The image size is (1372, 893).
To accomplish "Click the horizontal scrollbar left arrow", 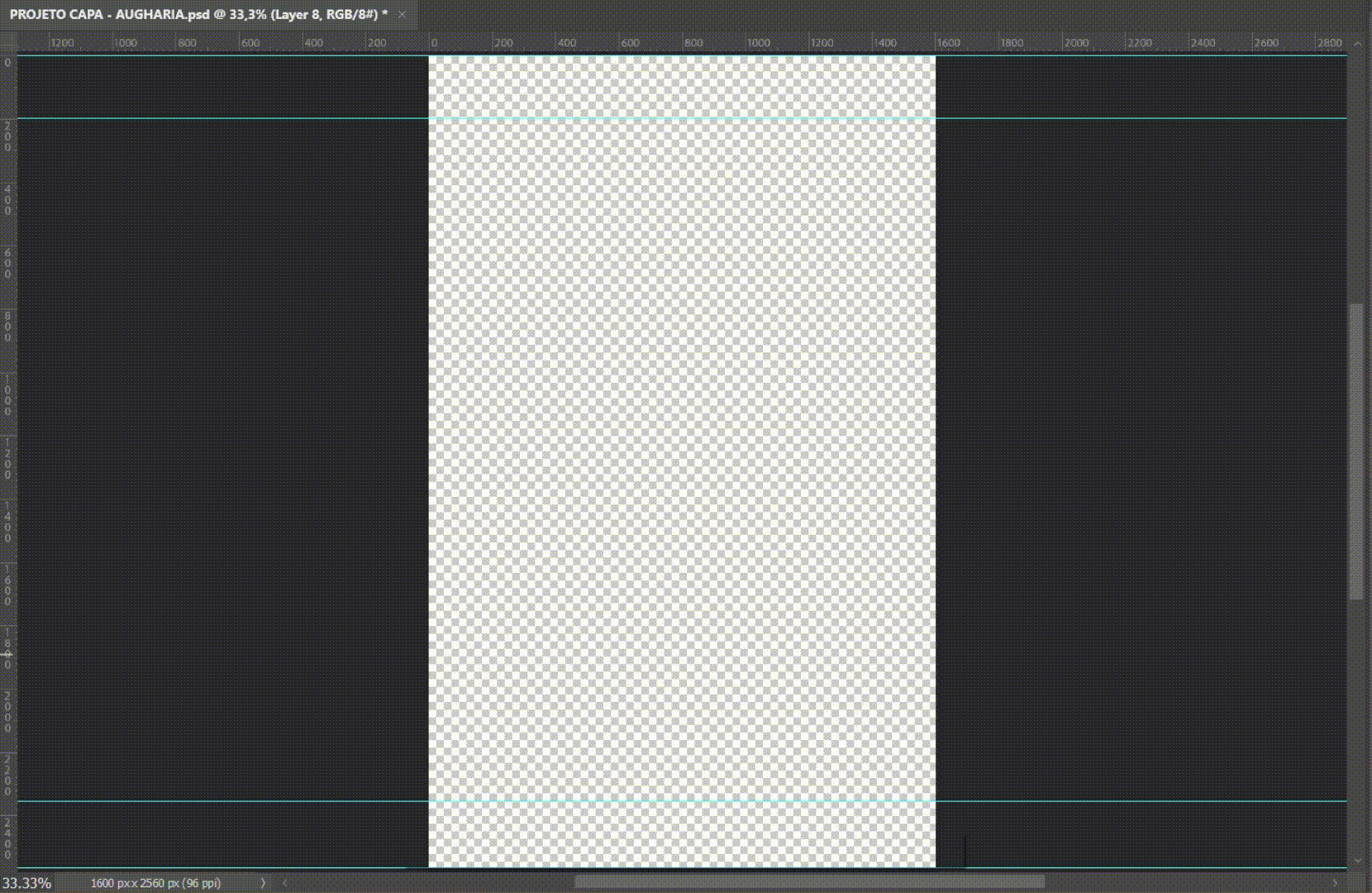I will 285,883.
